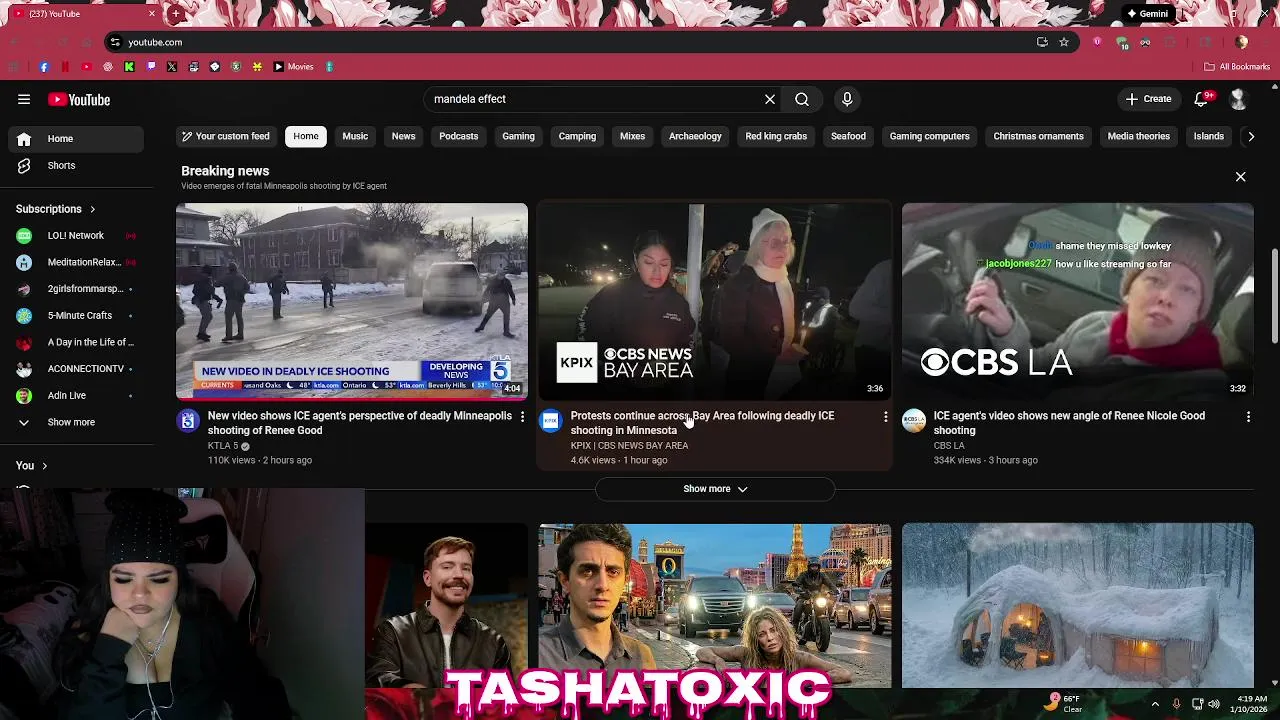Open Home in the left sidebar
The height and width of the screenshot is (720, 1280).
(76, 139)
